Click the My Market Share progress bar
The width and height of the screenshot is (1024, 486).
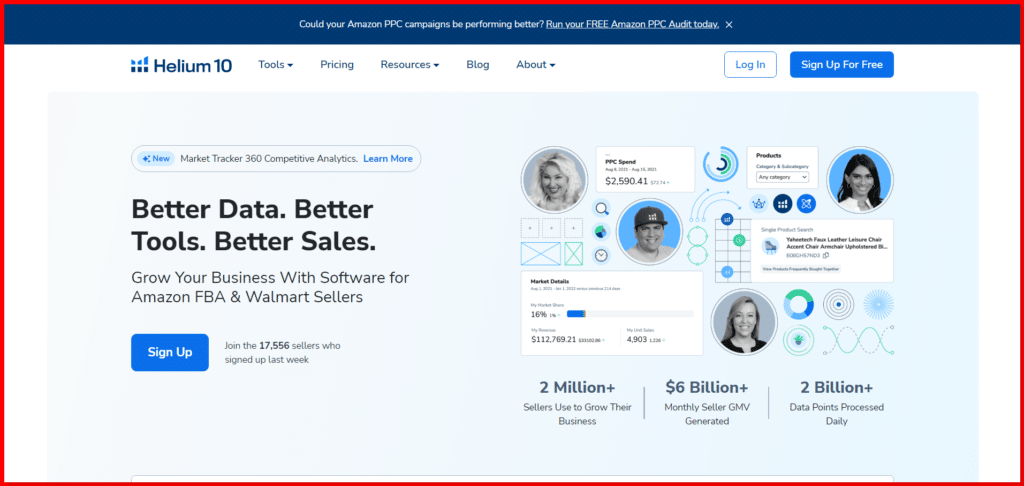click(x=630, y=314)
